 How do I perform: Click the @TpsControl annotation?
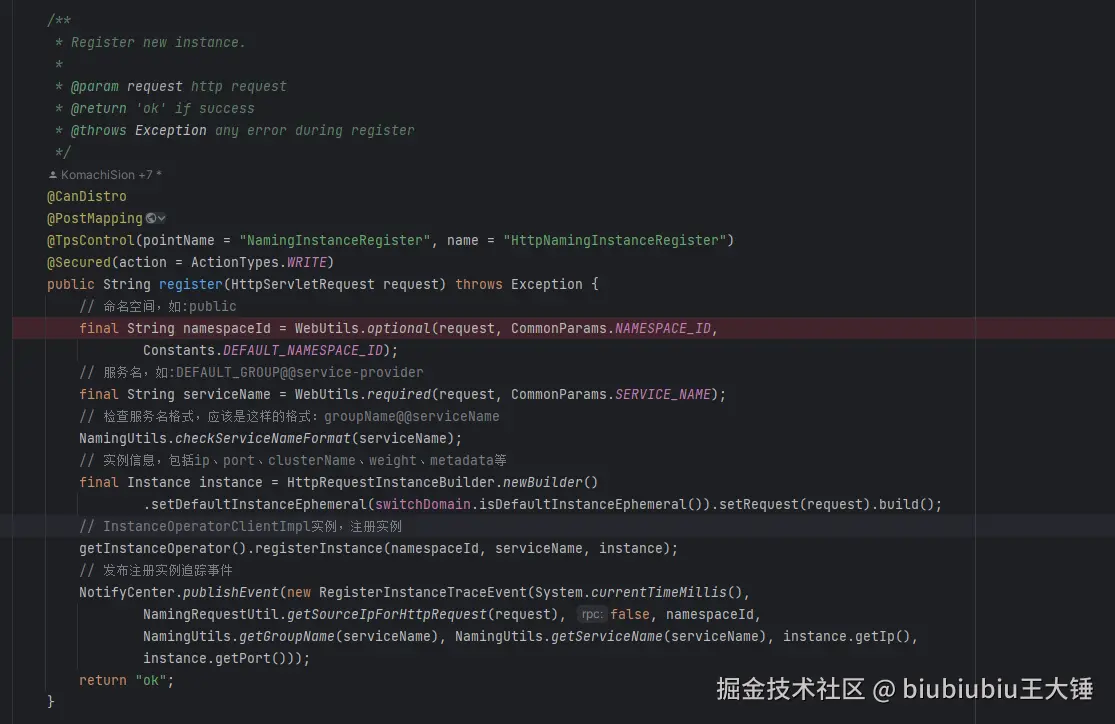pos(90,240)
